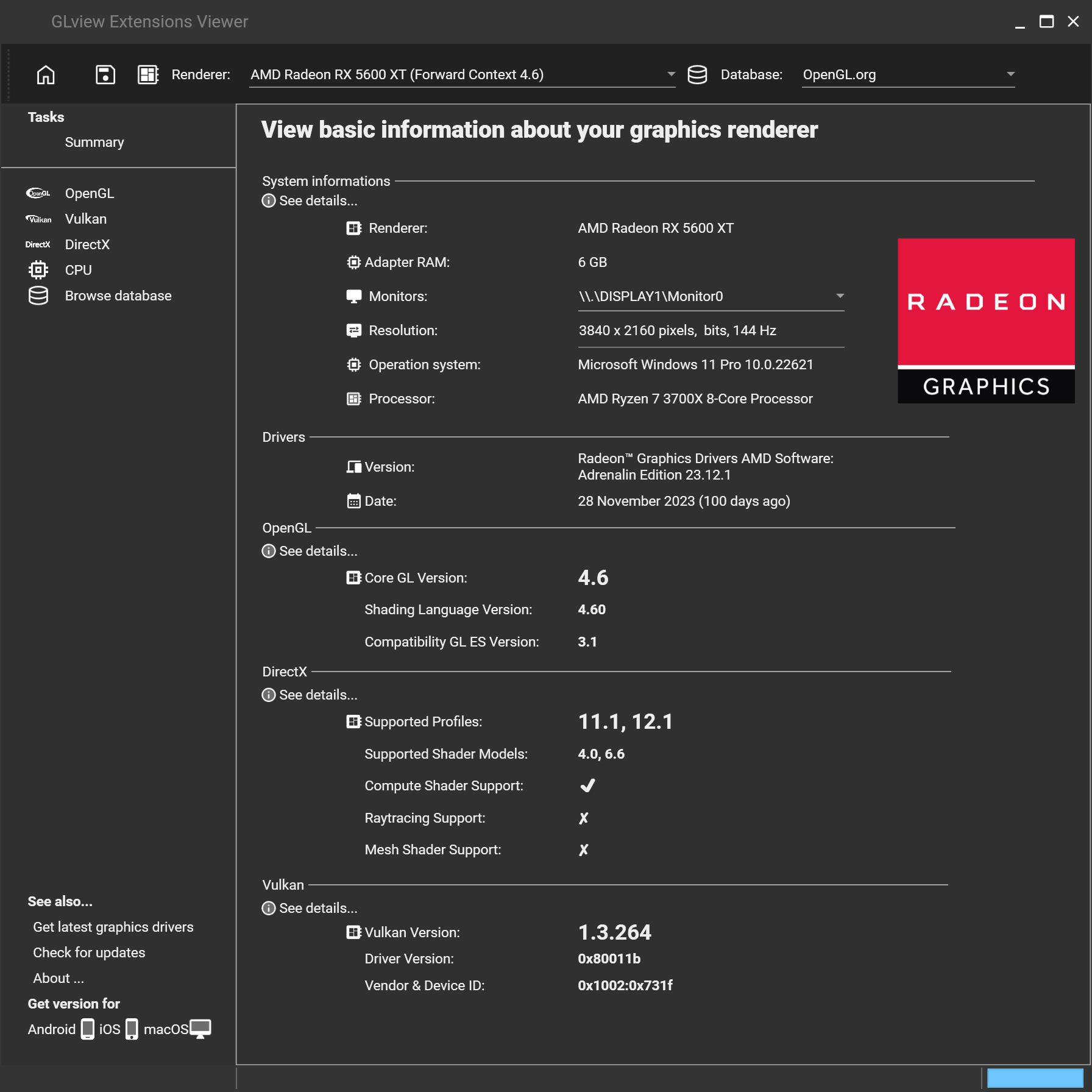The width and height of the screenshot is (1092, 1092).
Task: Click the Android version link
Action: pyautogui.click(x=52, y=1030)
